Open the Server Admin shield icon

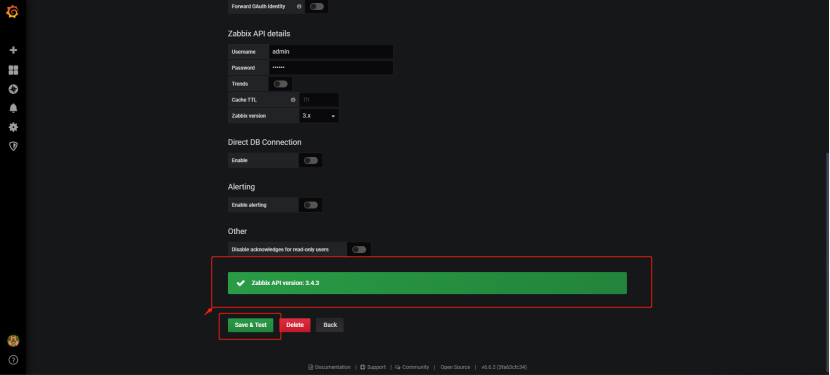point(13,146)
